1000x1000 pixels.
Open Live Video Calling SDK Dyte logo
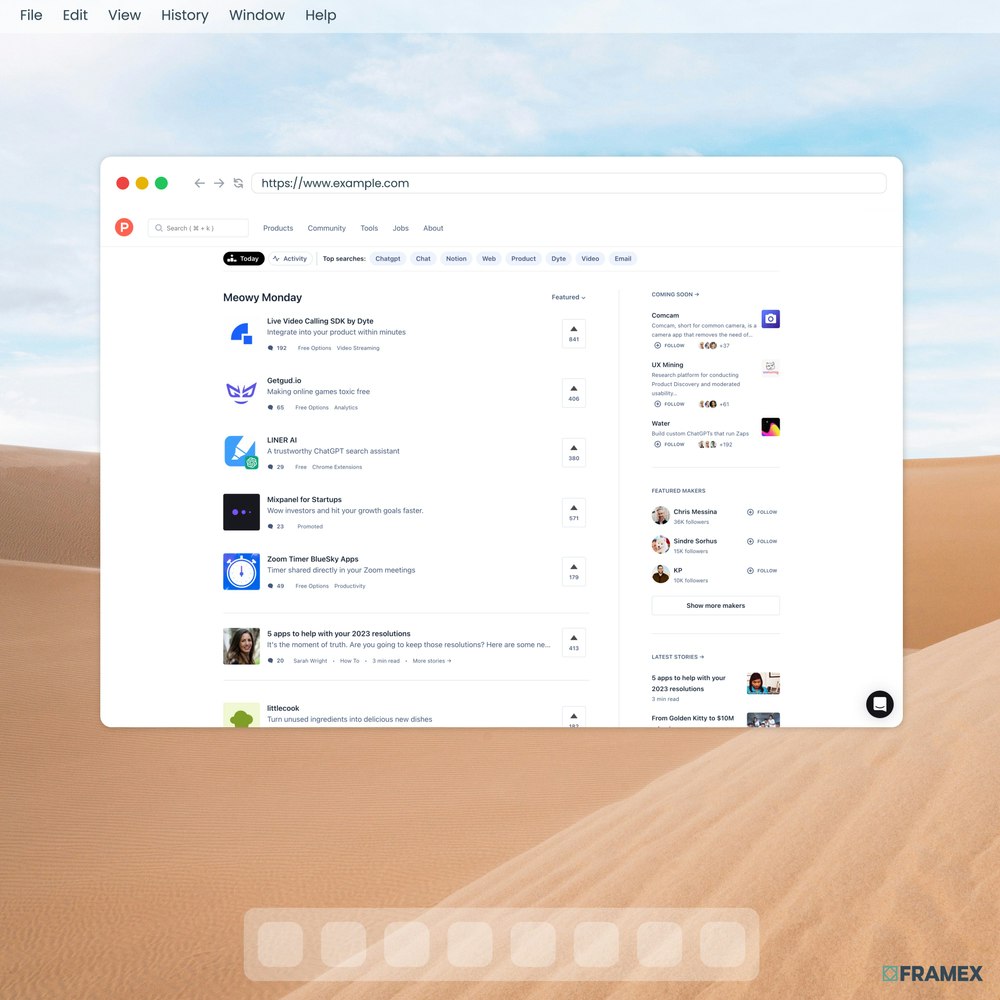241,334
